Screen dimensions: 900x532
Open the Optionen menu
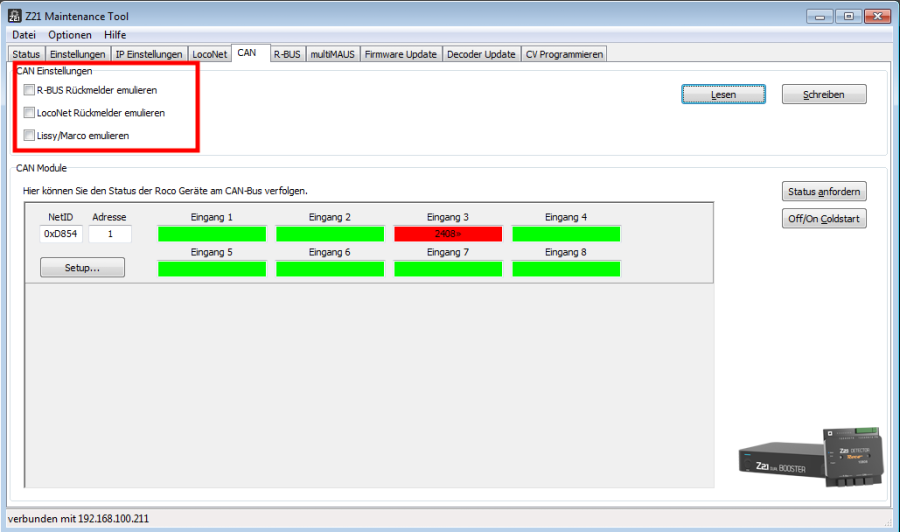tap(70, 35)
